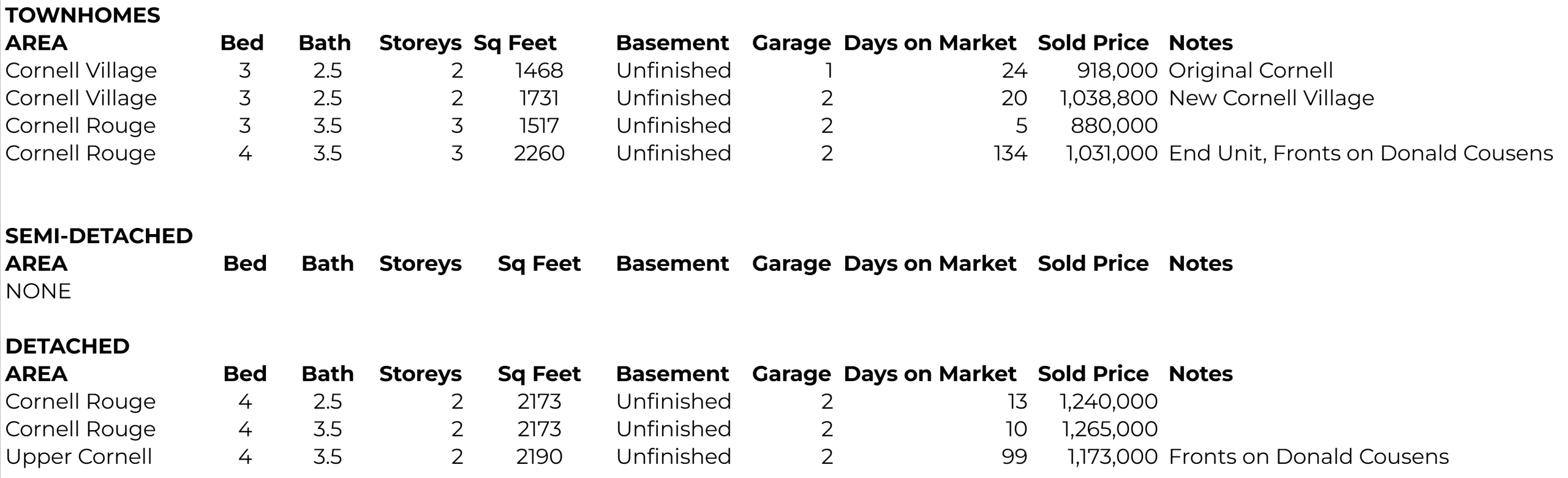This screenshot has height=478, width=1568.
Task: Select the 880,000 sold price cell
Action: tap(1114, 126)
